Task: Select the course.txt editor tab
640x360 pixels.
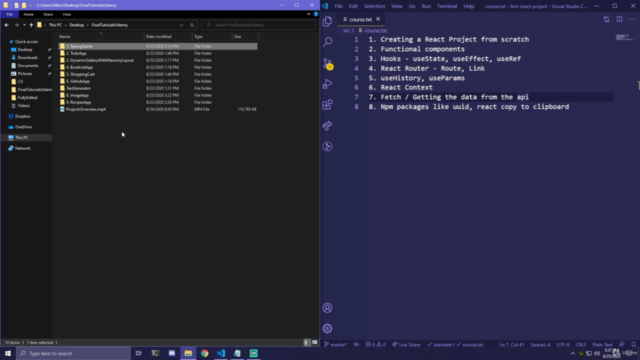Action: pyautogui.click(x=360, y=19)
